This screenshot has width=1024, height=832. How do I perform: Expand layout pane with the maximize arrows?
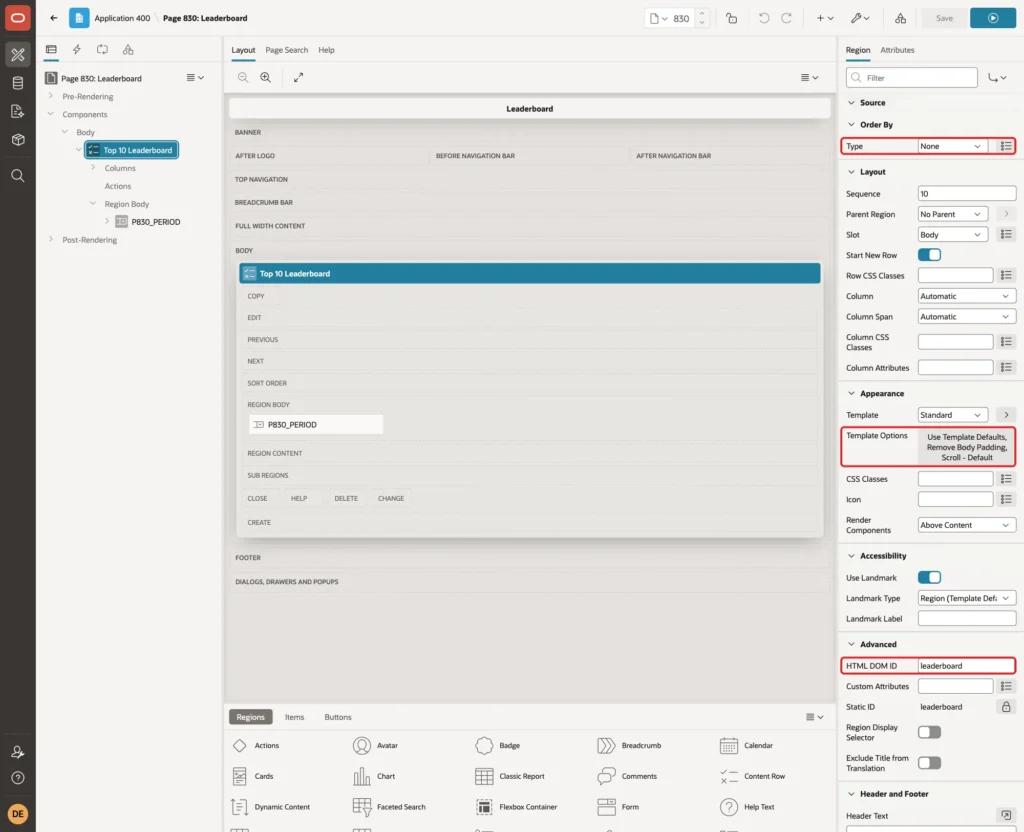pyautogui.click(x=298, y=77)
